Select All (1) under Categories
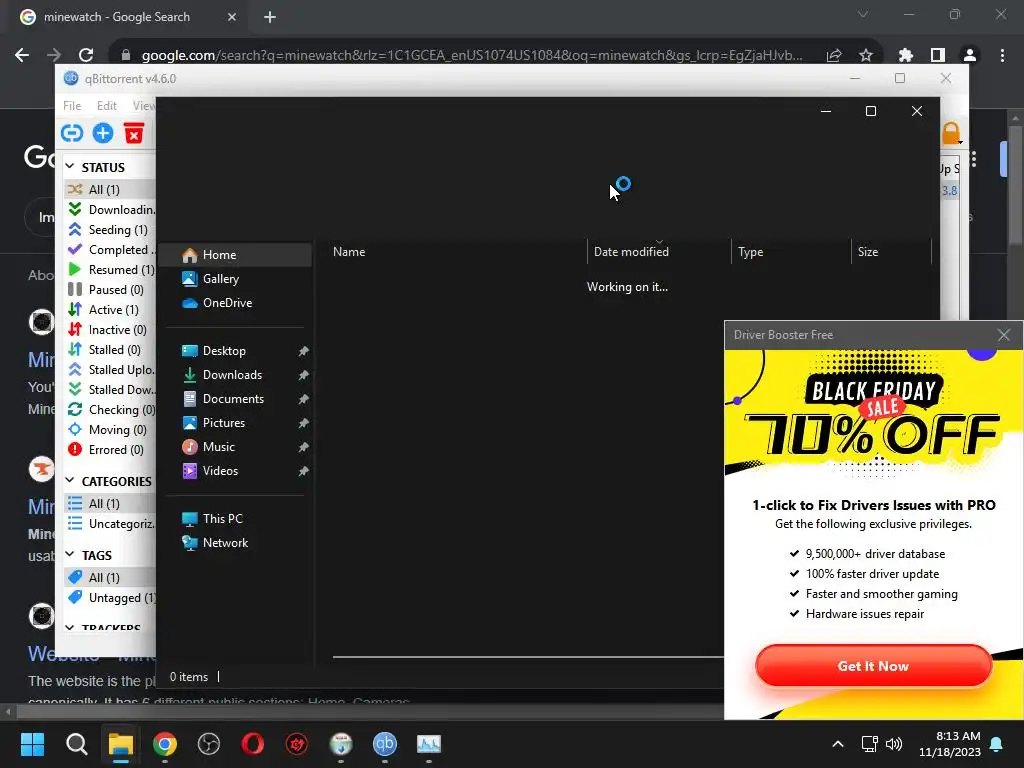 pyautogui.click(x=110, y=504)
